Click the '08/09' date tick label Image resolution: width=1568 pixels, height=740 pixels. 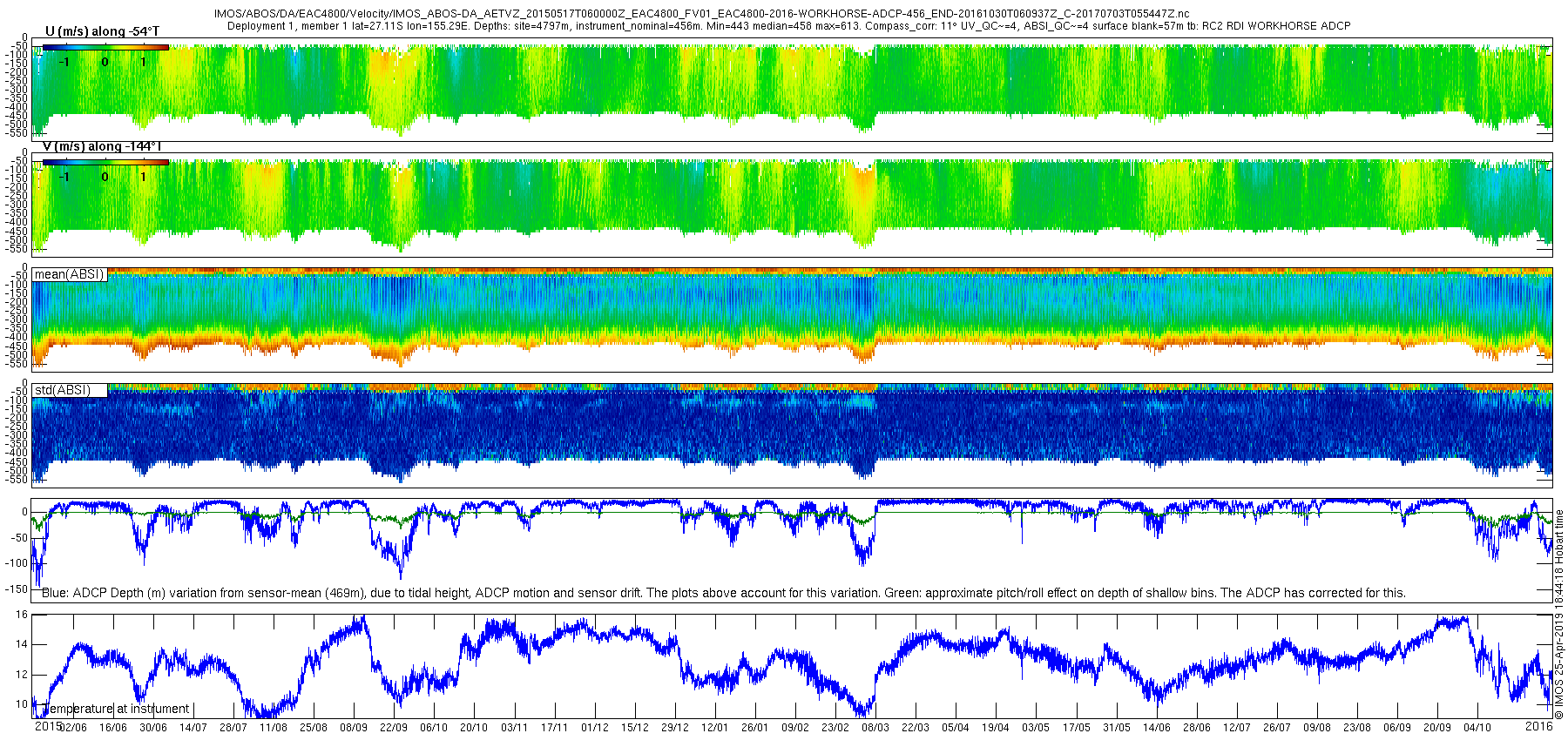(x=354, y=728)
